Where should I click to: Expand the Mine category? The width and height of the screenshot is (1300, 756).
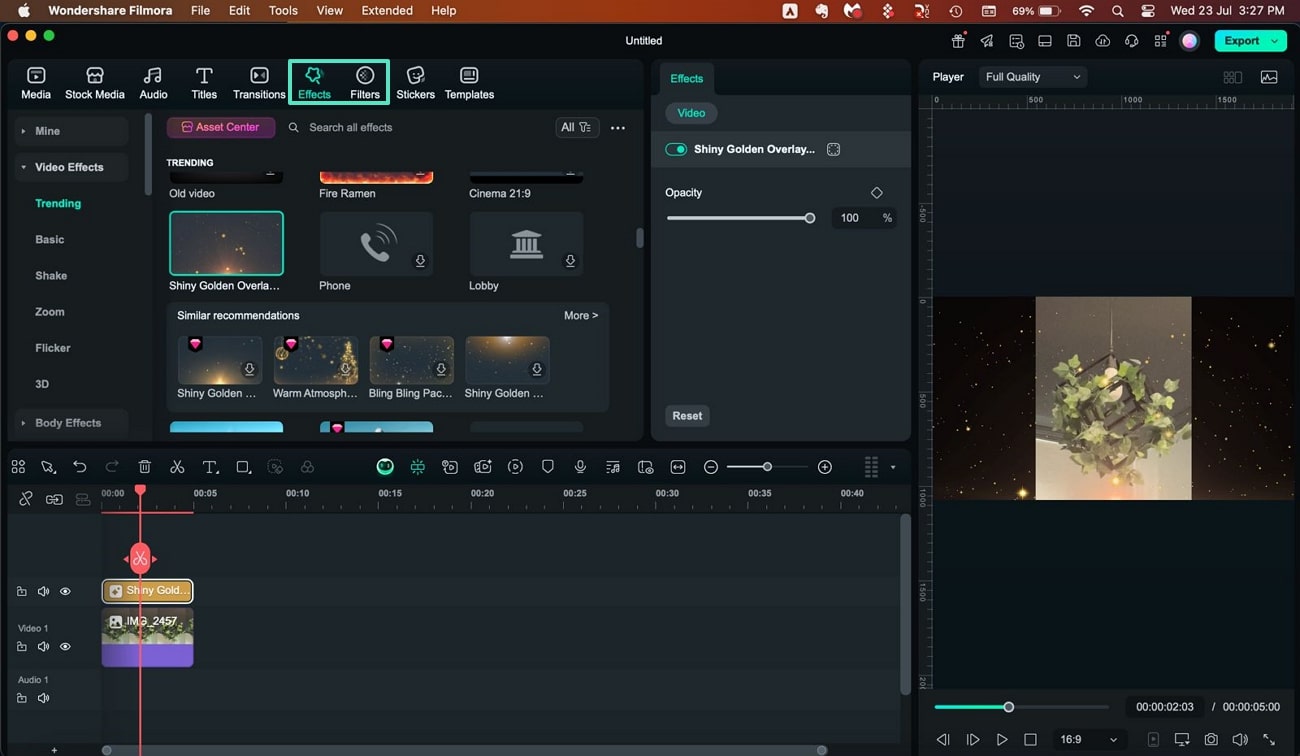click(x=70, y=131)
